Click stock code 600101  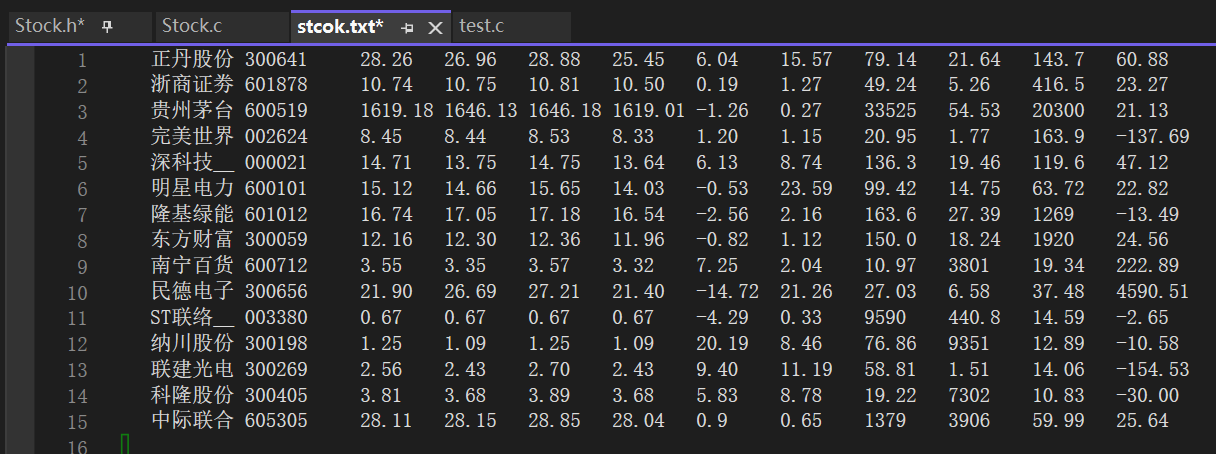(x=276, y=189)
